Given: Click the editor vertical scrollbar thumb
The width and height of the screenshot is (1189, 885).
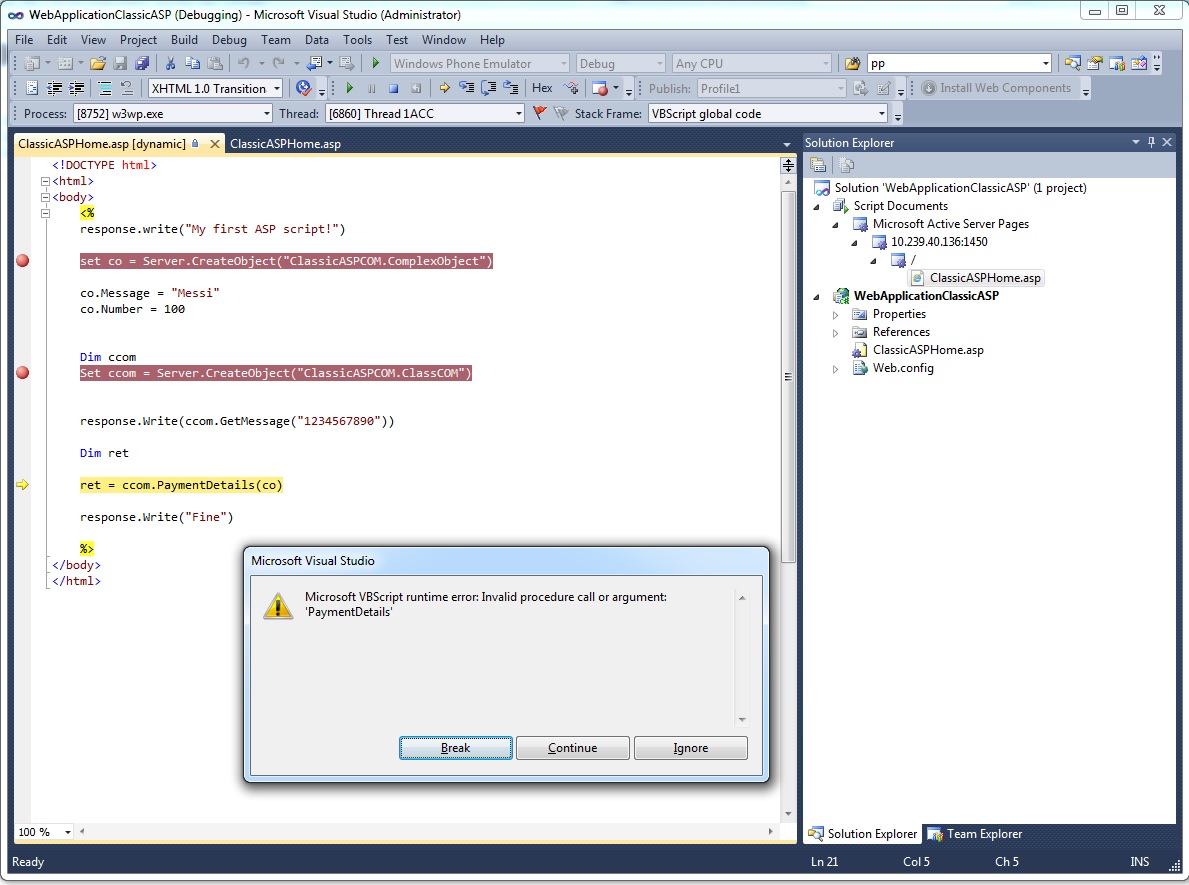Looking at the screenshot, I should [x=789, y=376].
